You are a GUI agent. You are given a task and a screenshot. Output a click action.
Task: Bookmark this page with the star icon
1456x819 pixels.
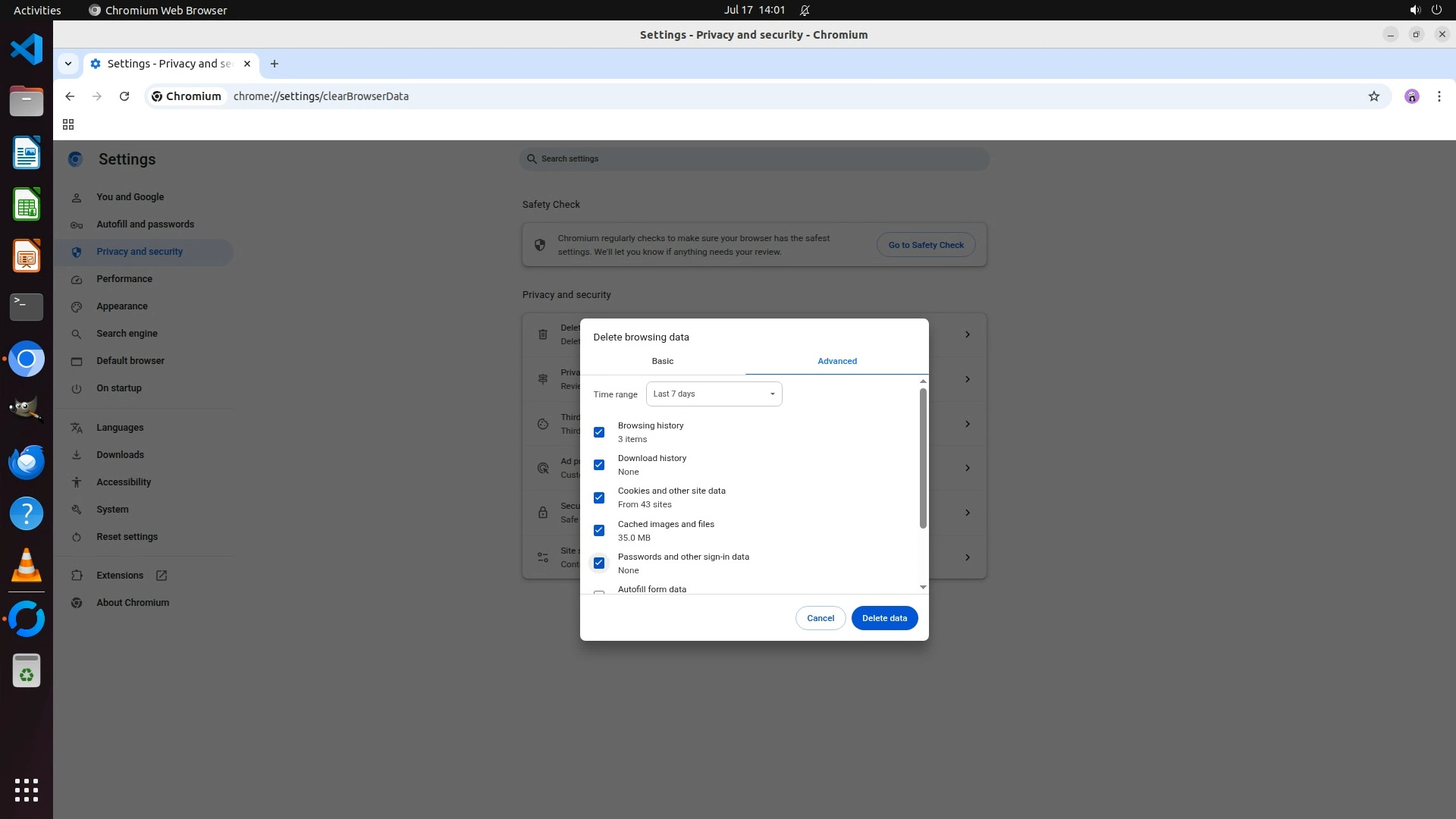click(1373, 96)
